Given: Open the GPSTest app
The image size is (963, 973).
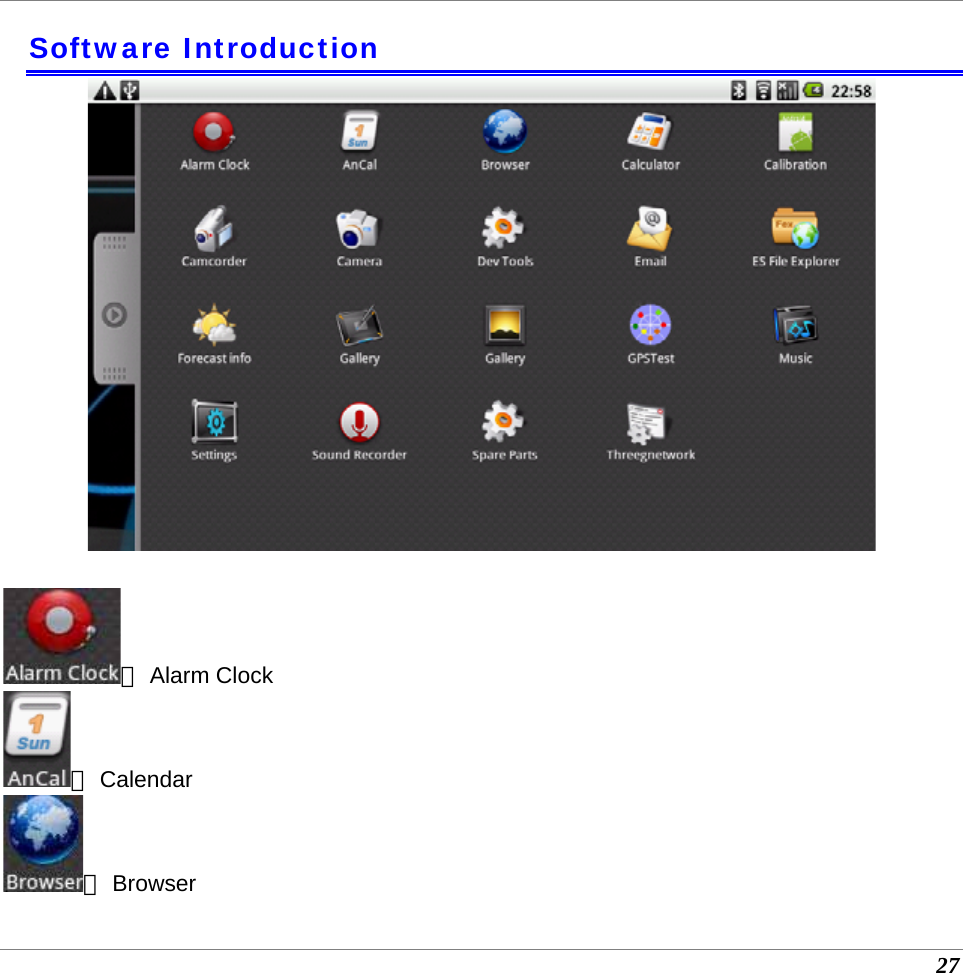Looking at the screenshot, I should 649,325.
